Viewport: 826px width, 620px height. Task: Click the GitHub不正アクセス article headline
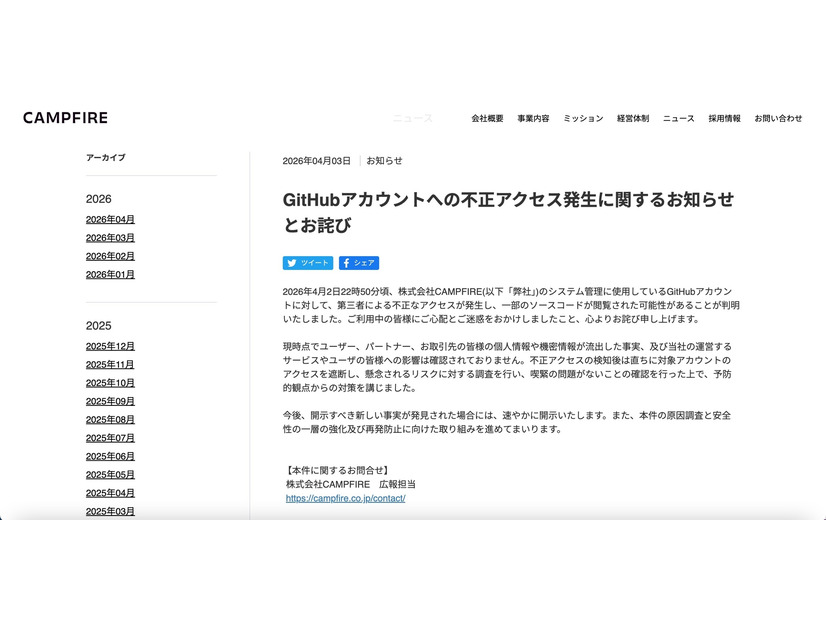pyautogui.click(x=506, y=211)
